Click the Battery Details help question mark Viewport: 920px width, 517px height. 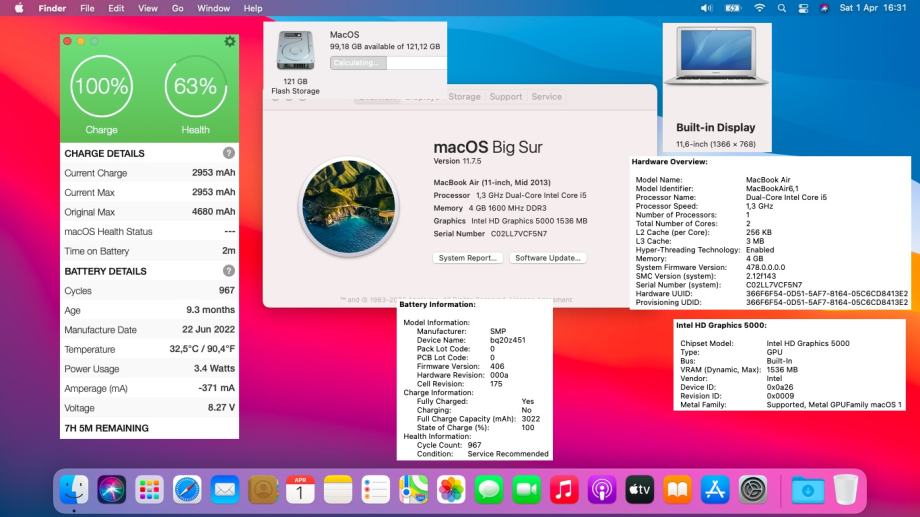[x=229, y=271]
